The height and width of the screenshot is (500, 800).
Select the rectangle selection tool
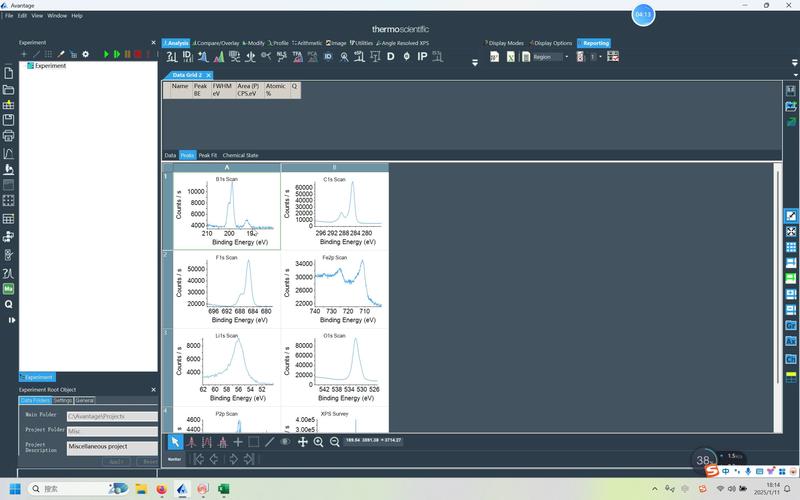[254, 442]
